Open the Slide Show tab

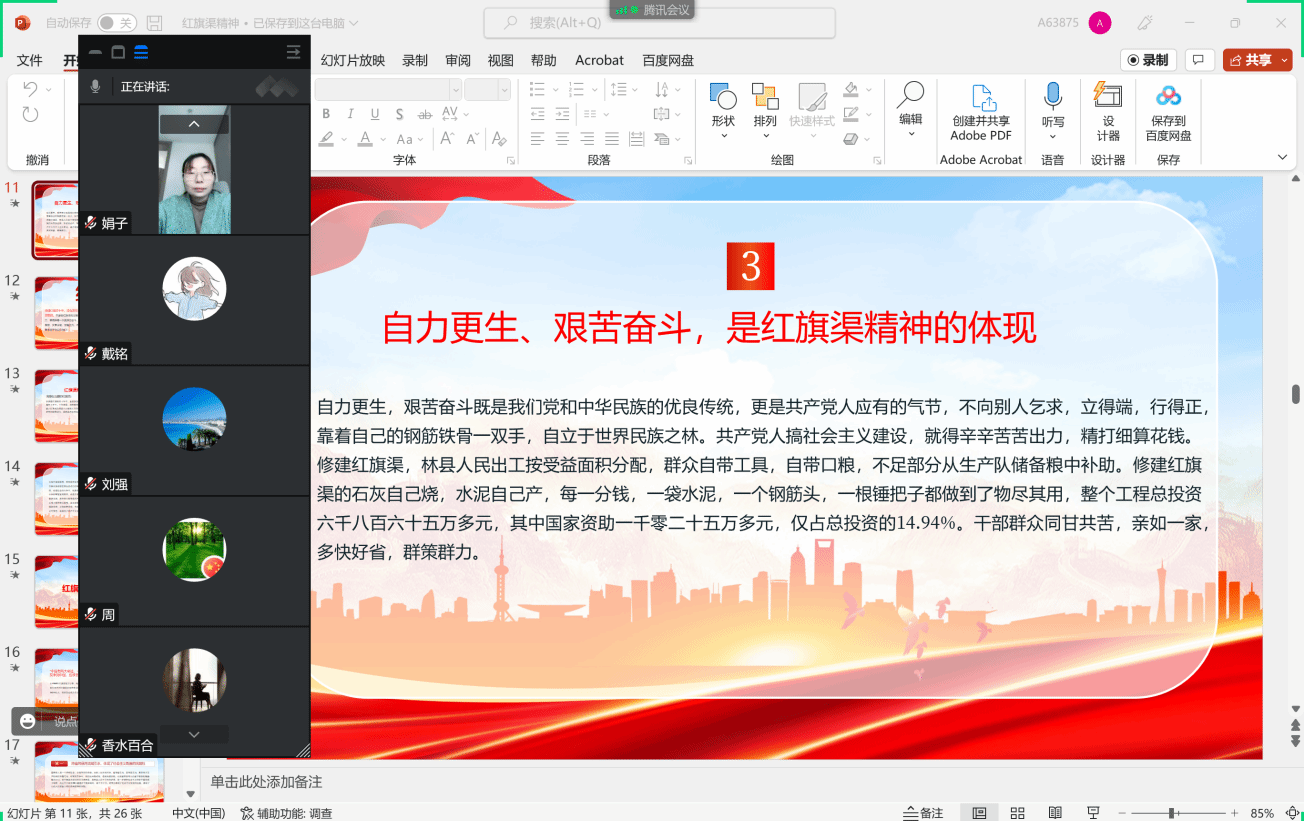352,60
